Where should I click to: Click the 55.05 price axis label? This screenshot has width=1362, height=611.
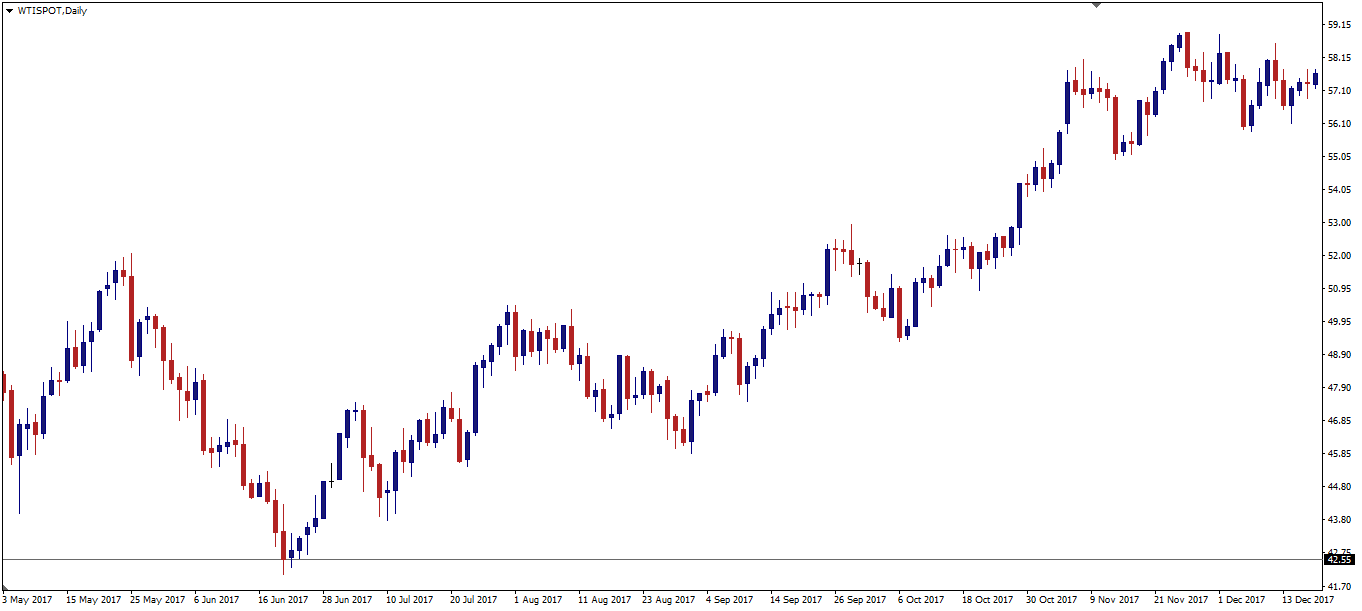(x=1340, y=157)
